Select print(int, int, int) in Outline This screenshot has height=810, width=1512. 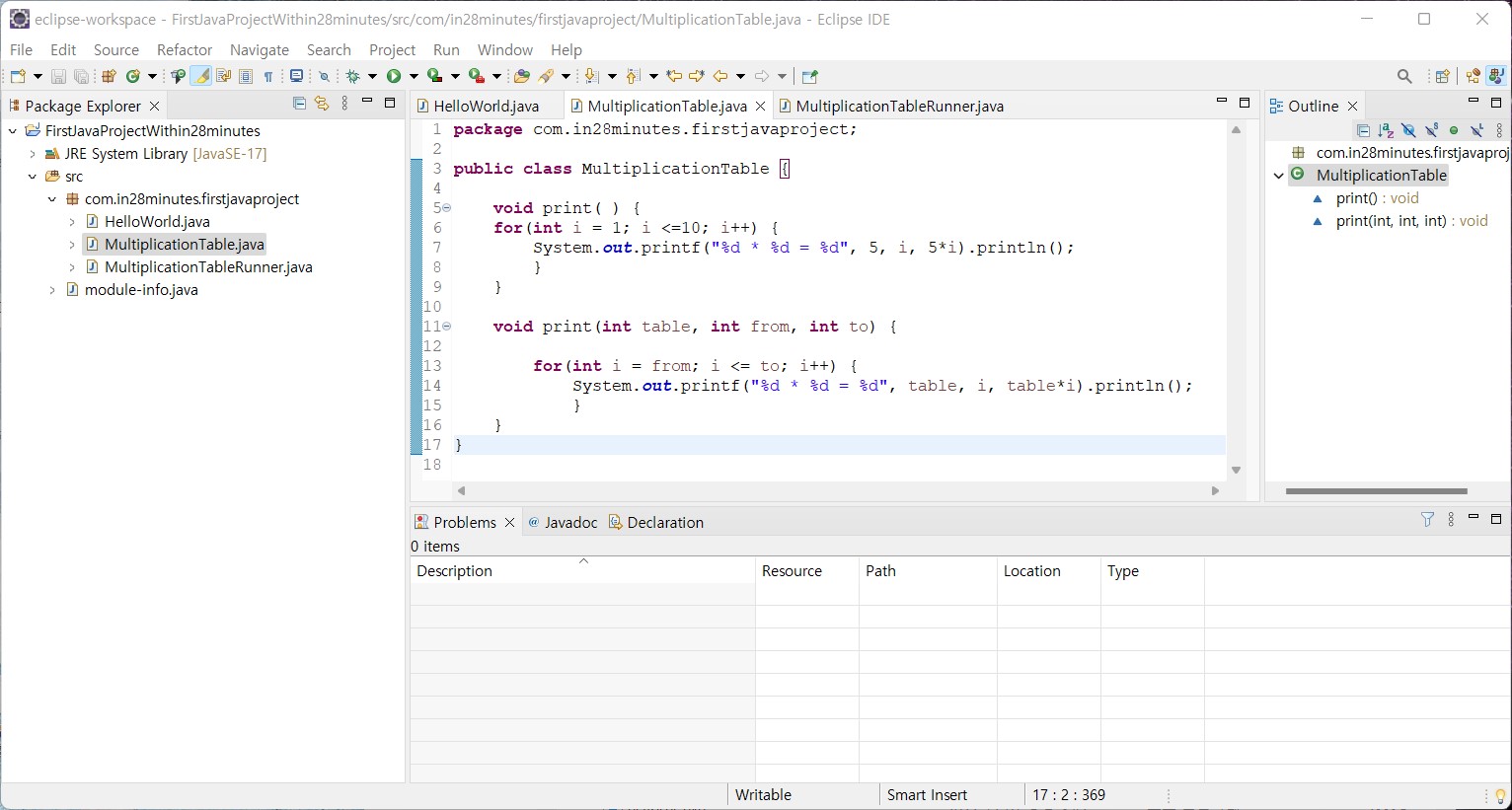(x=1411, y=221)
